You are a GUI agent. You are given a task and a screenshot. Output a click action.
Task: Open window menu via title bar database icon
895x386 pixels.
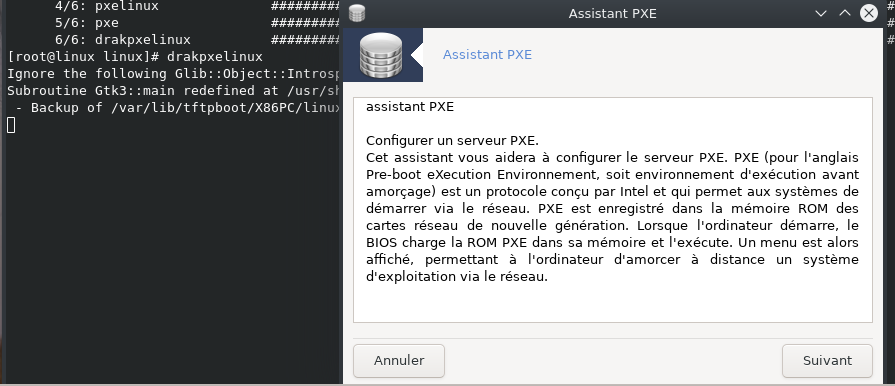click(357, 13)
